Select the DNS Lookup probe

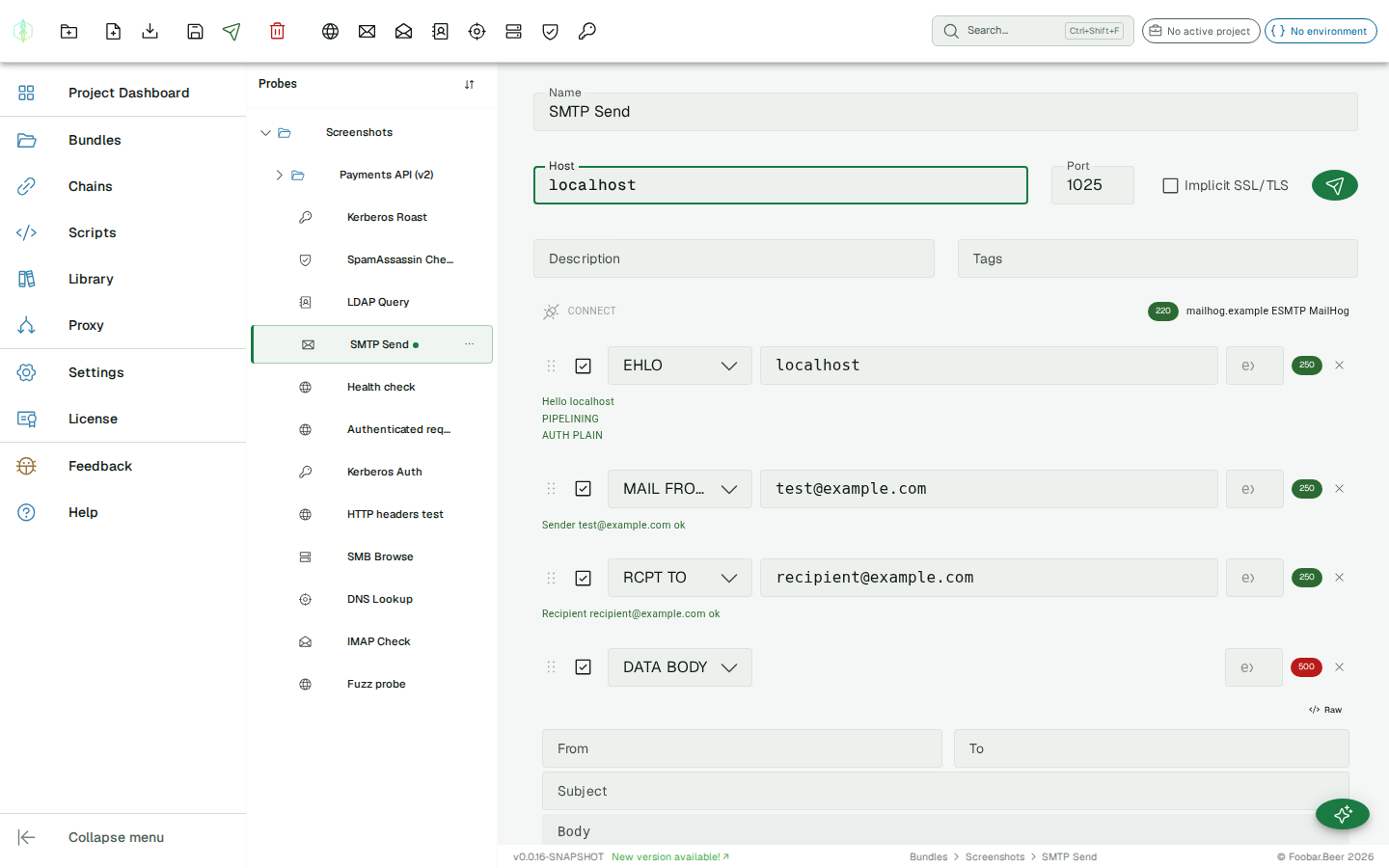coord(372,599)
